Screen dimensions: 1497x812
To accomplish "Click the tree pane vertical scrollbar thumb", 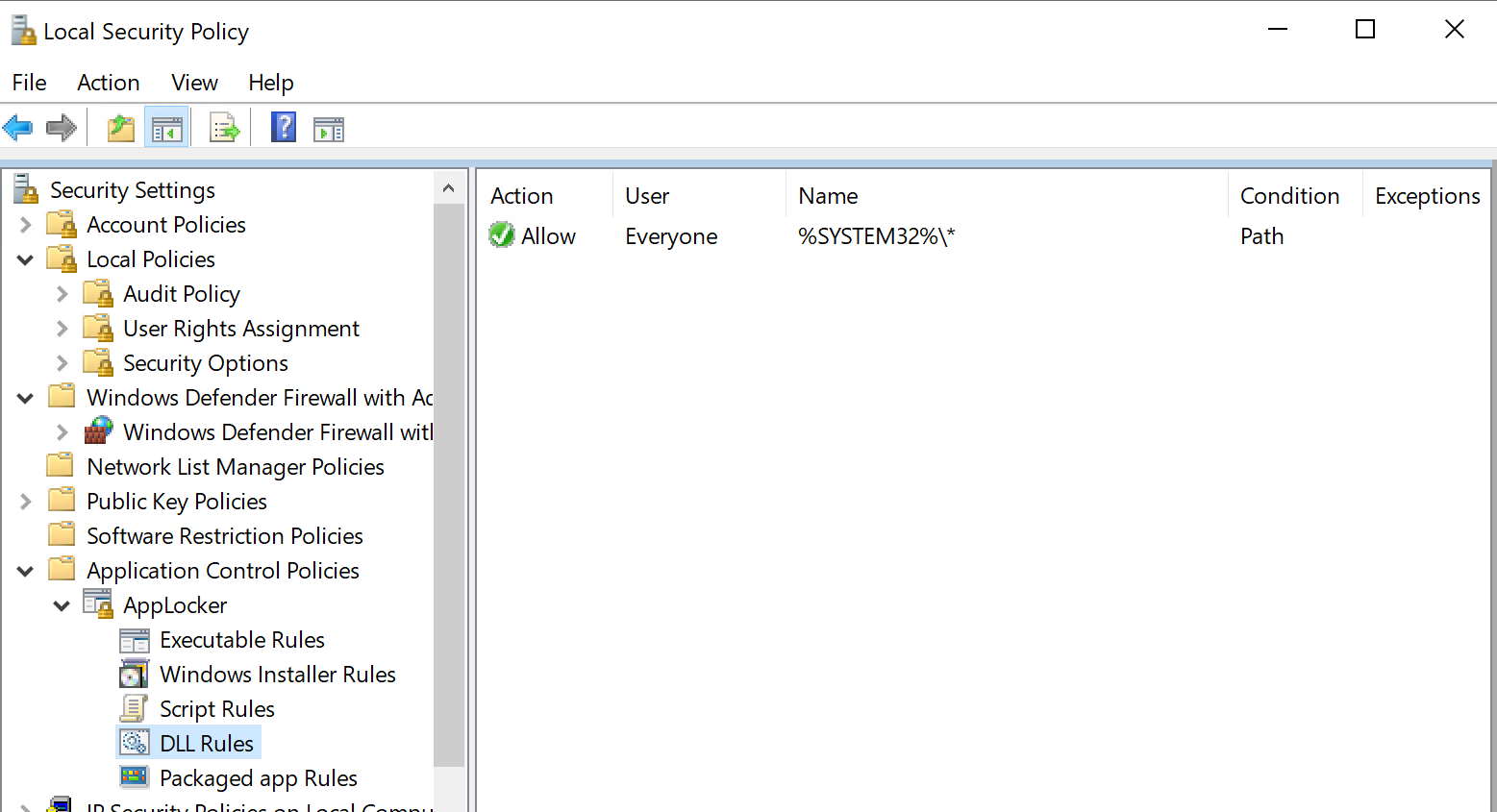I will (x=449, y=485).
